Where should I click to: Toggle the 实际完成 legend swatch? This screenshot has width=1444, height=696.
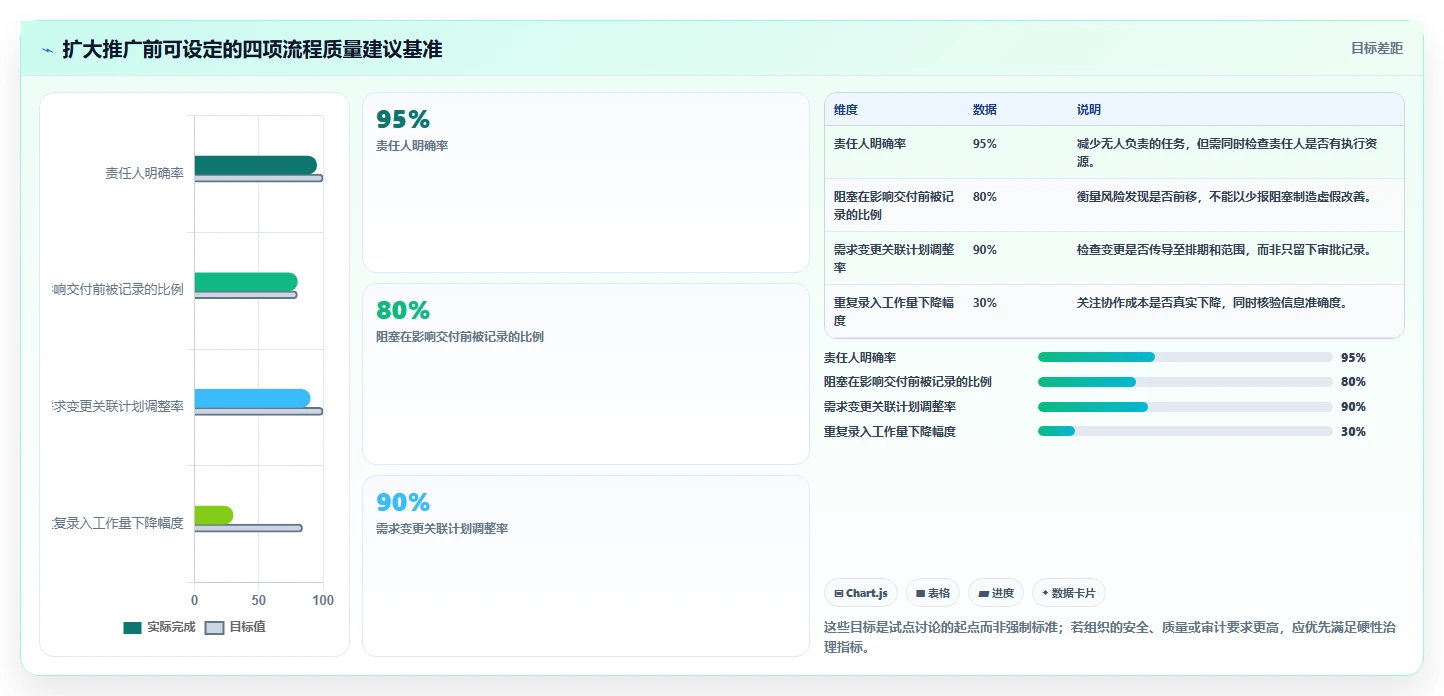132,628
